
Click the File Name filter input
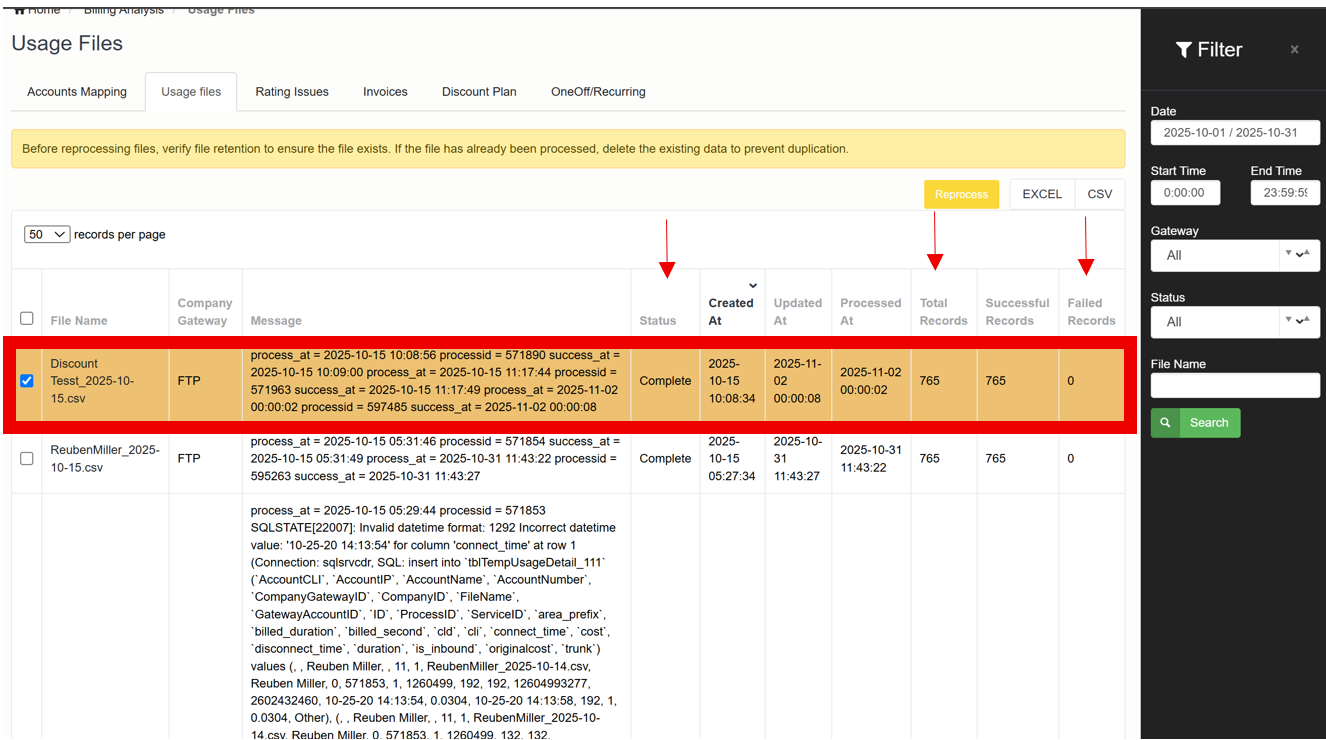(x=1235, y=385)
